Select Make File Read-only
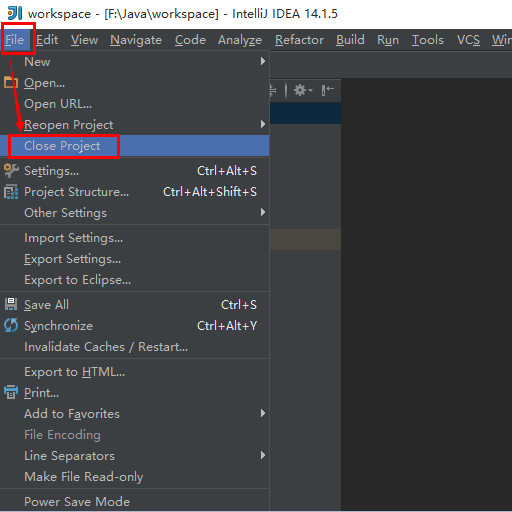 pos(135,477)
